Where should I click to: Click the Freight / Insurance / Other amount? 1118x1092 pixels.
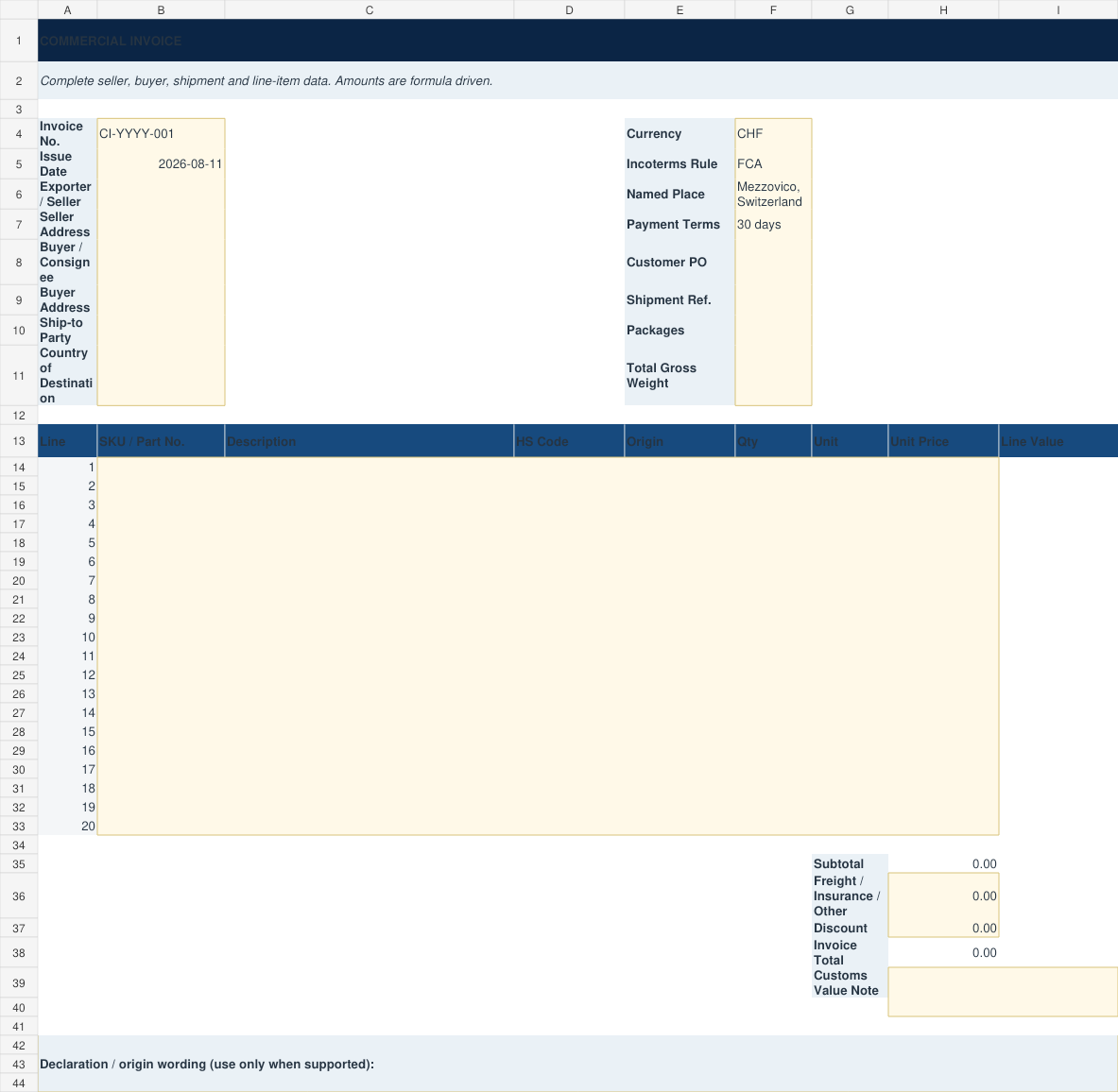tap(943, 896)
